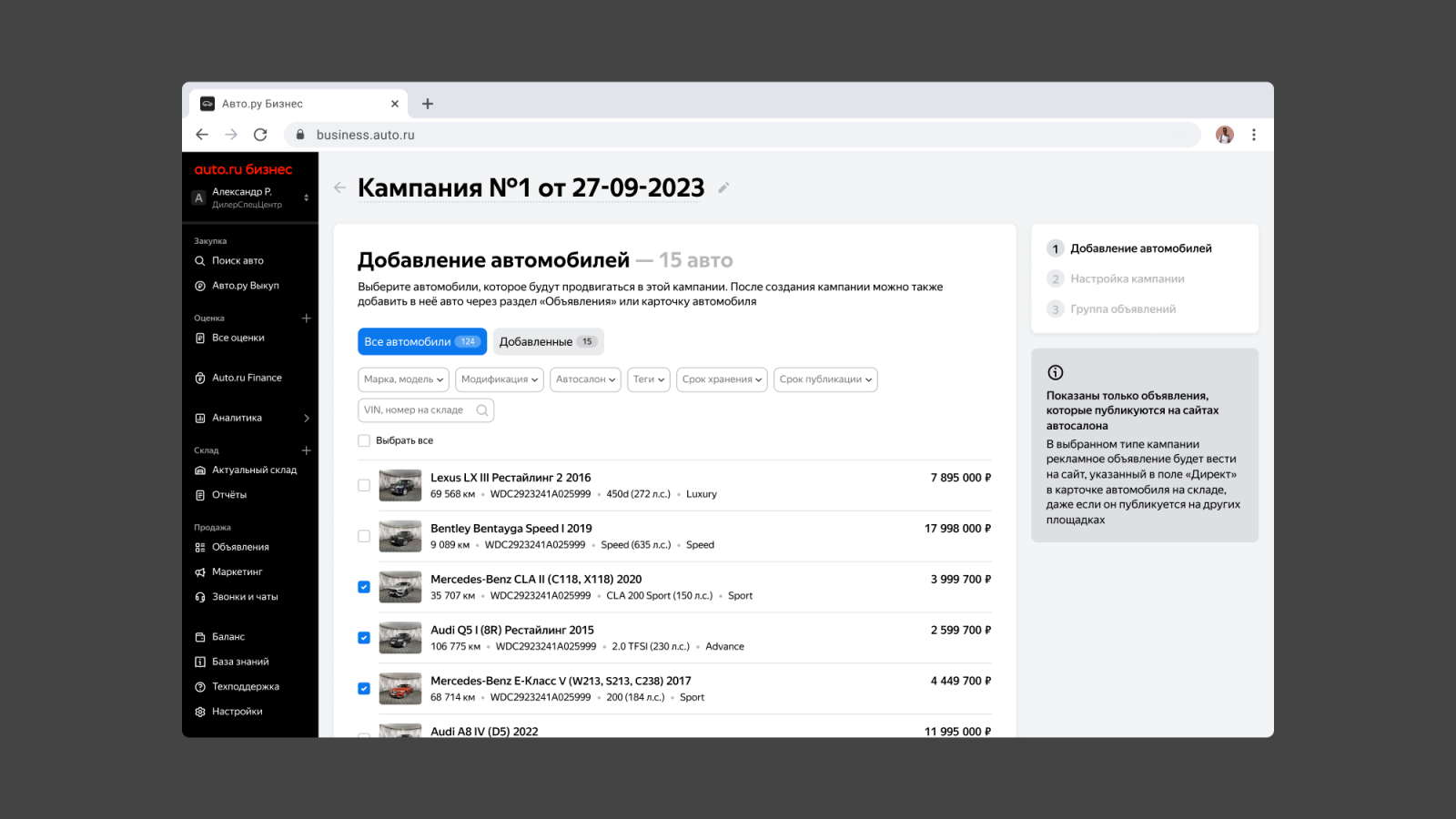Open the Lexus LX III car thumbnail

click(400, 486)
